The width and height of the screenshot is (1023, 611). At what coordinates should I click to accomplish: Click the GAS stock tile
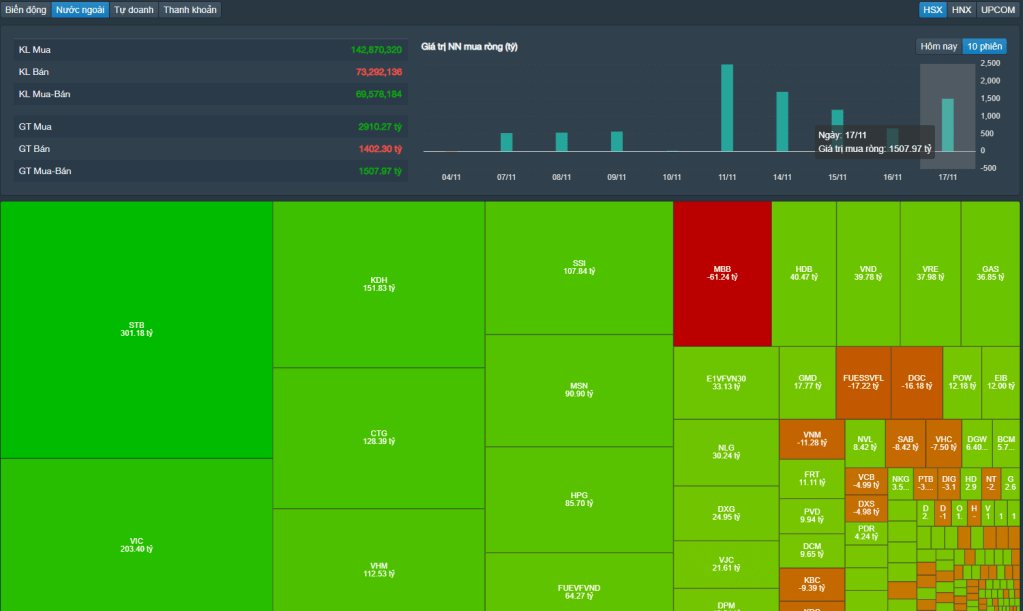click(990, 273)
